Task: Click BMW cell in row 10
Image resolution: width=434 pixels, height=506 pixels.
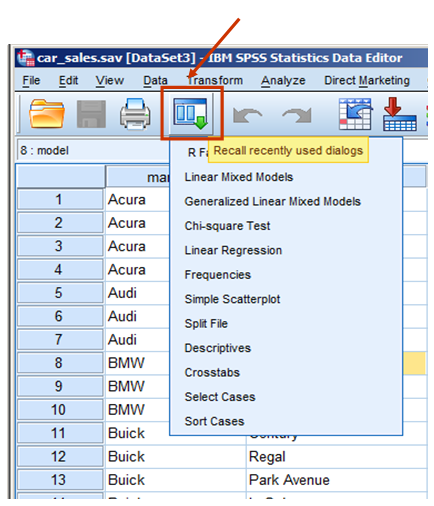Action: click(137, 410)
